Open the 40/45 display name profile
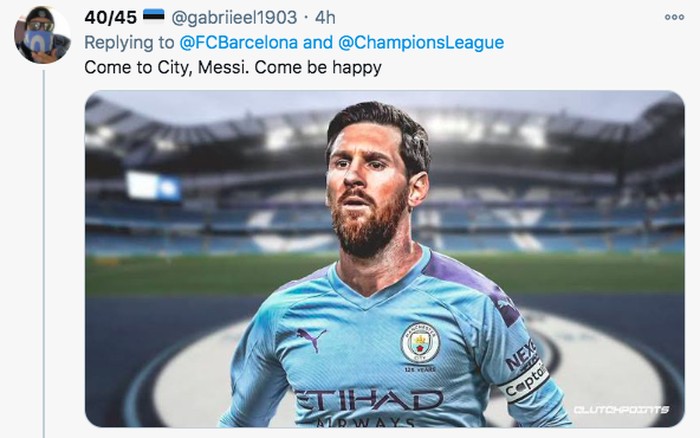Screen dimensions: 700x438 (110, 17)
